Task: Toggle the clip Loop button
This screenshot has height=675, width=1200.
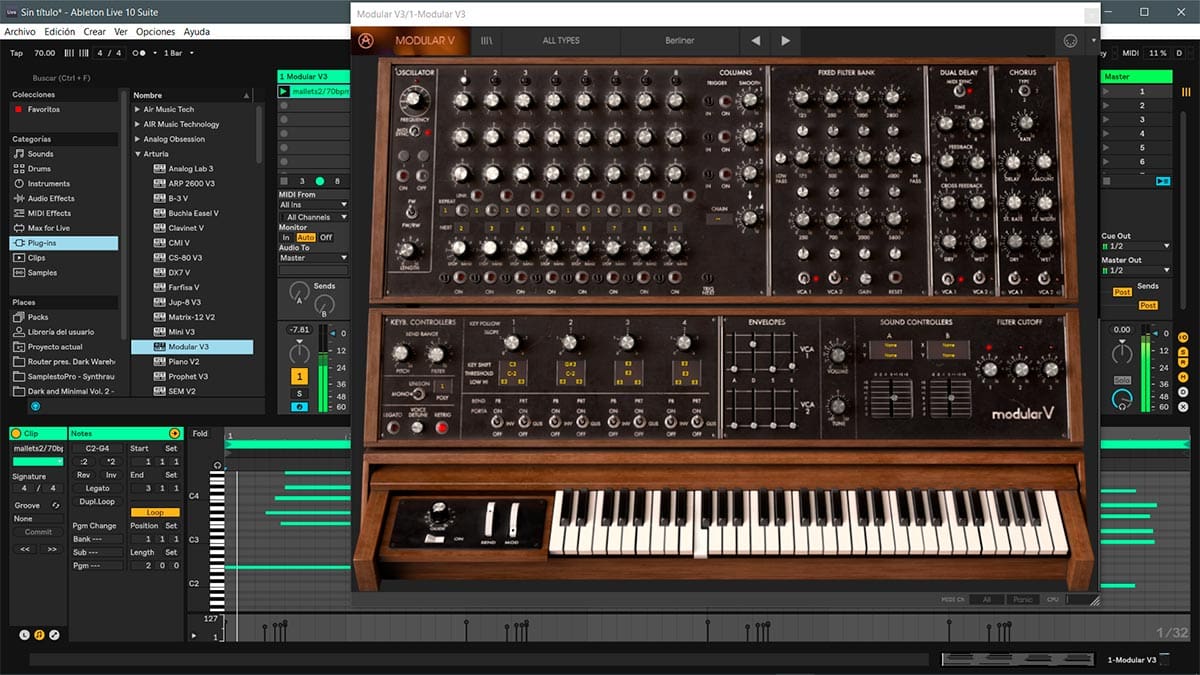Action: point(155,512)
